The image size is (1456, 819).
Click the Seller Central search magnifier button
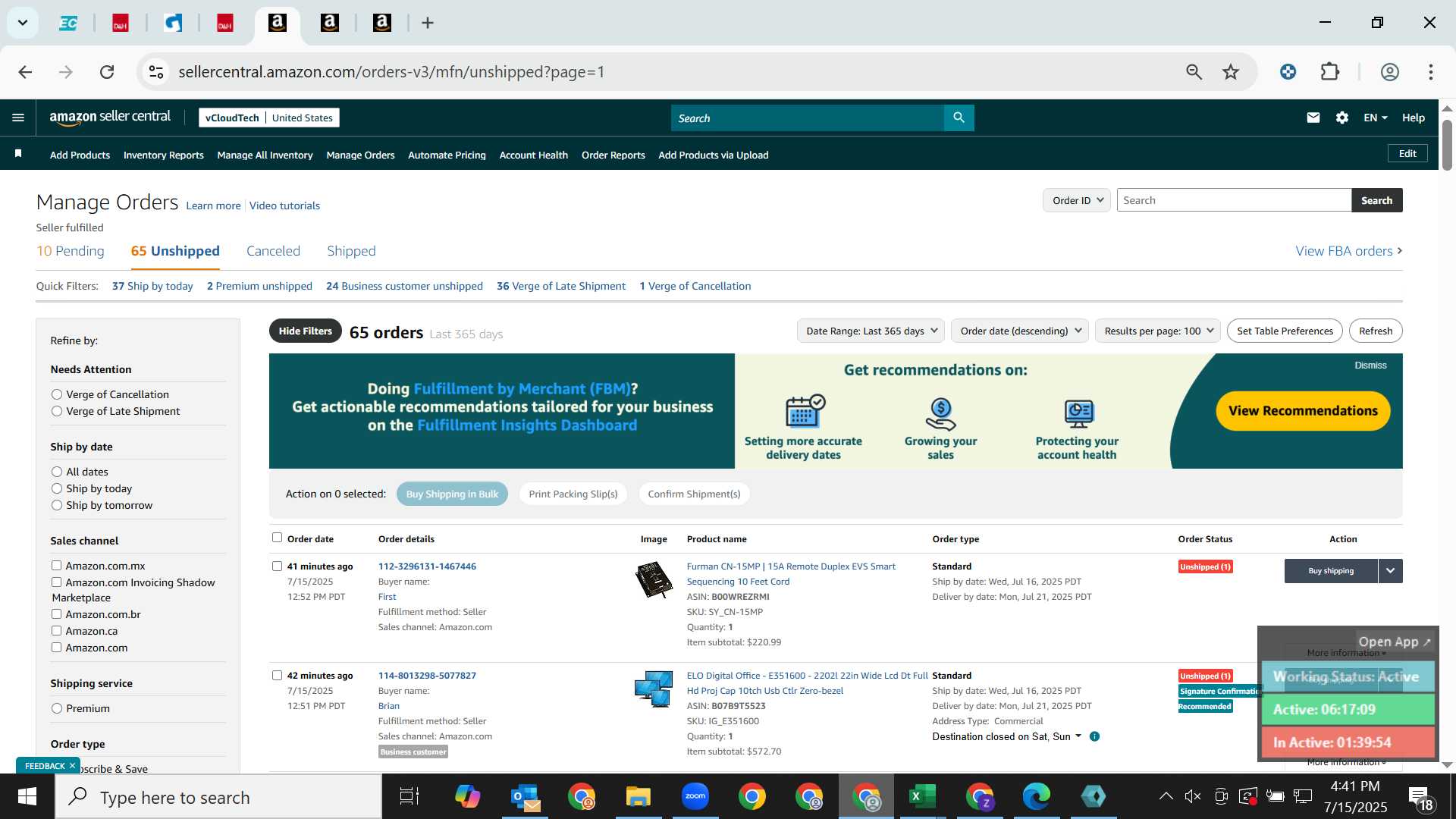click(959, 118)
